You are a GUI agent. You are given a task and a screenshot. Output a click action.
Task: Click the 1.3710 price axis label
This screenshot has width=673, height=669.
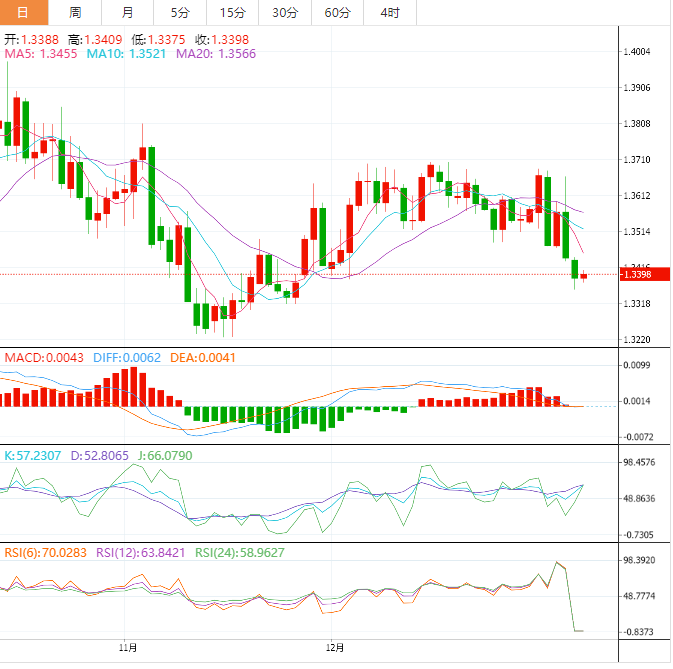point(637,160)
